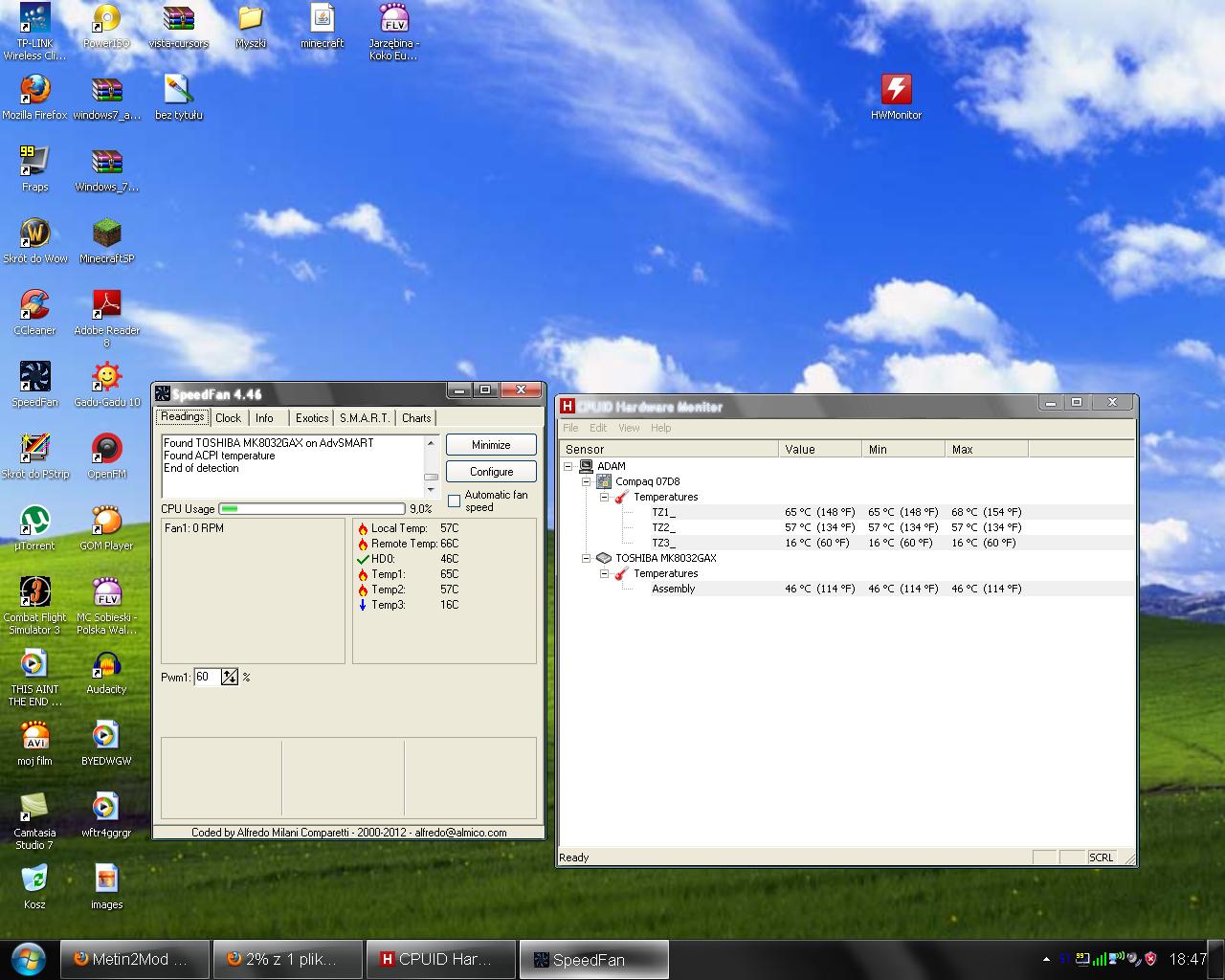Screen dimensions: 1225x980
Task: Select the CCleaner desktop shortcut
Action: [x=35, y=313]
